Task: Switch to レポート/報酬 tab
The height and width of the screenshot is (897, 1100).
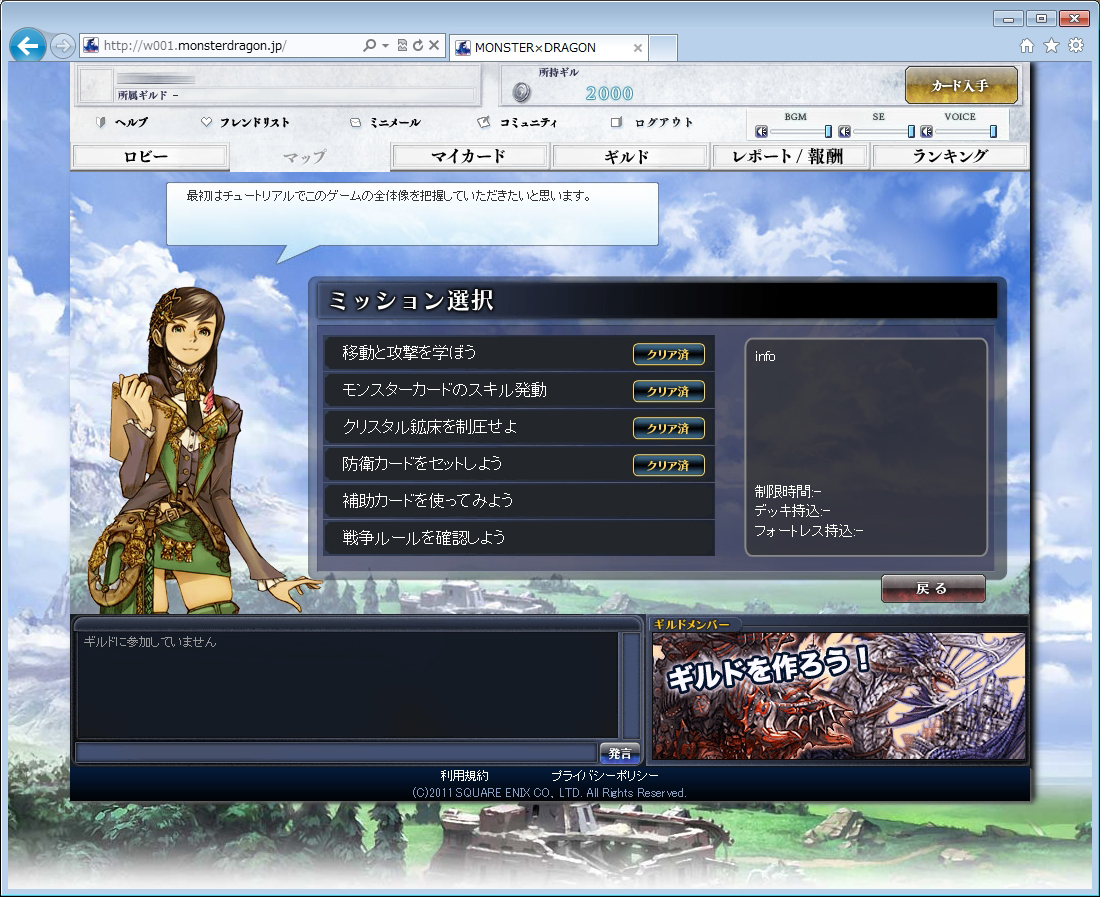Action: pos(789,156)
